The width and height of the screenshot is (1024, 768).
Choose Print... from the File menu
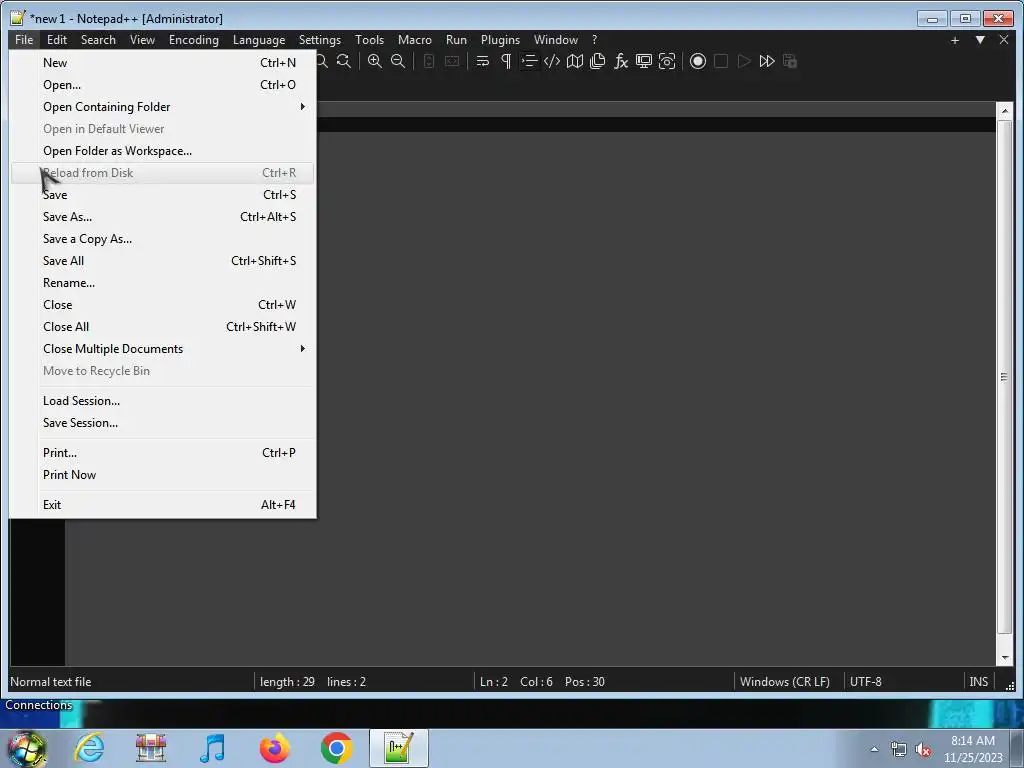[x=163, y=453]
